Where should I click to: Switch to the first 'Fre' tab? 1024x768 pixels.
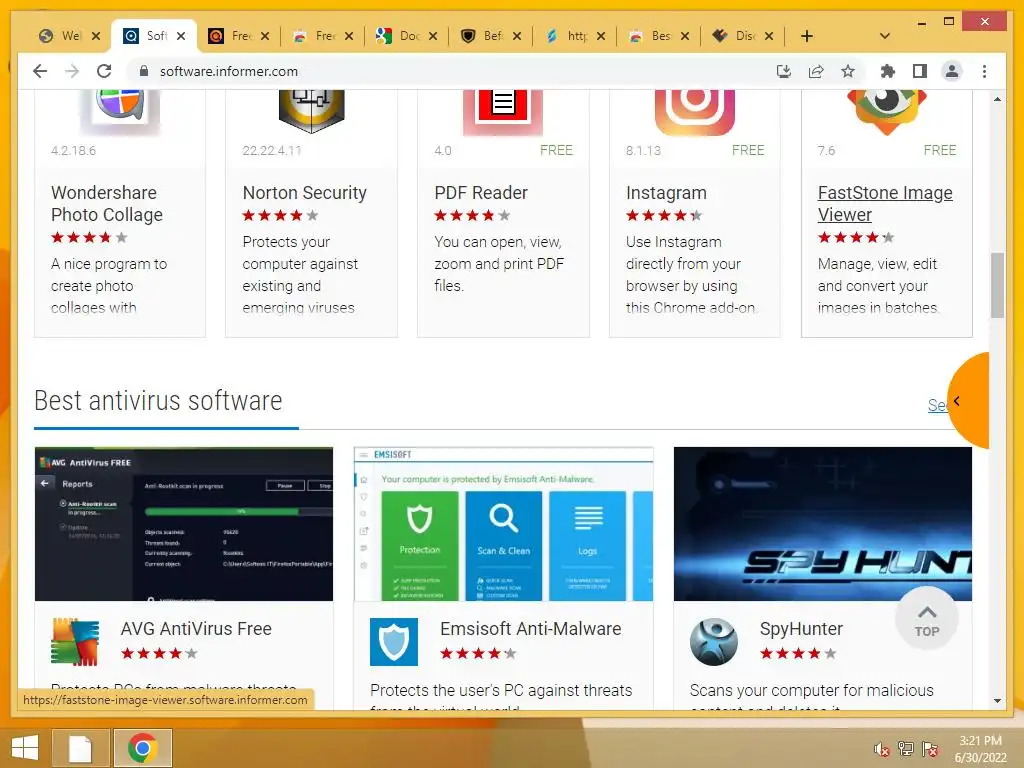pos(232,36)
